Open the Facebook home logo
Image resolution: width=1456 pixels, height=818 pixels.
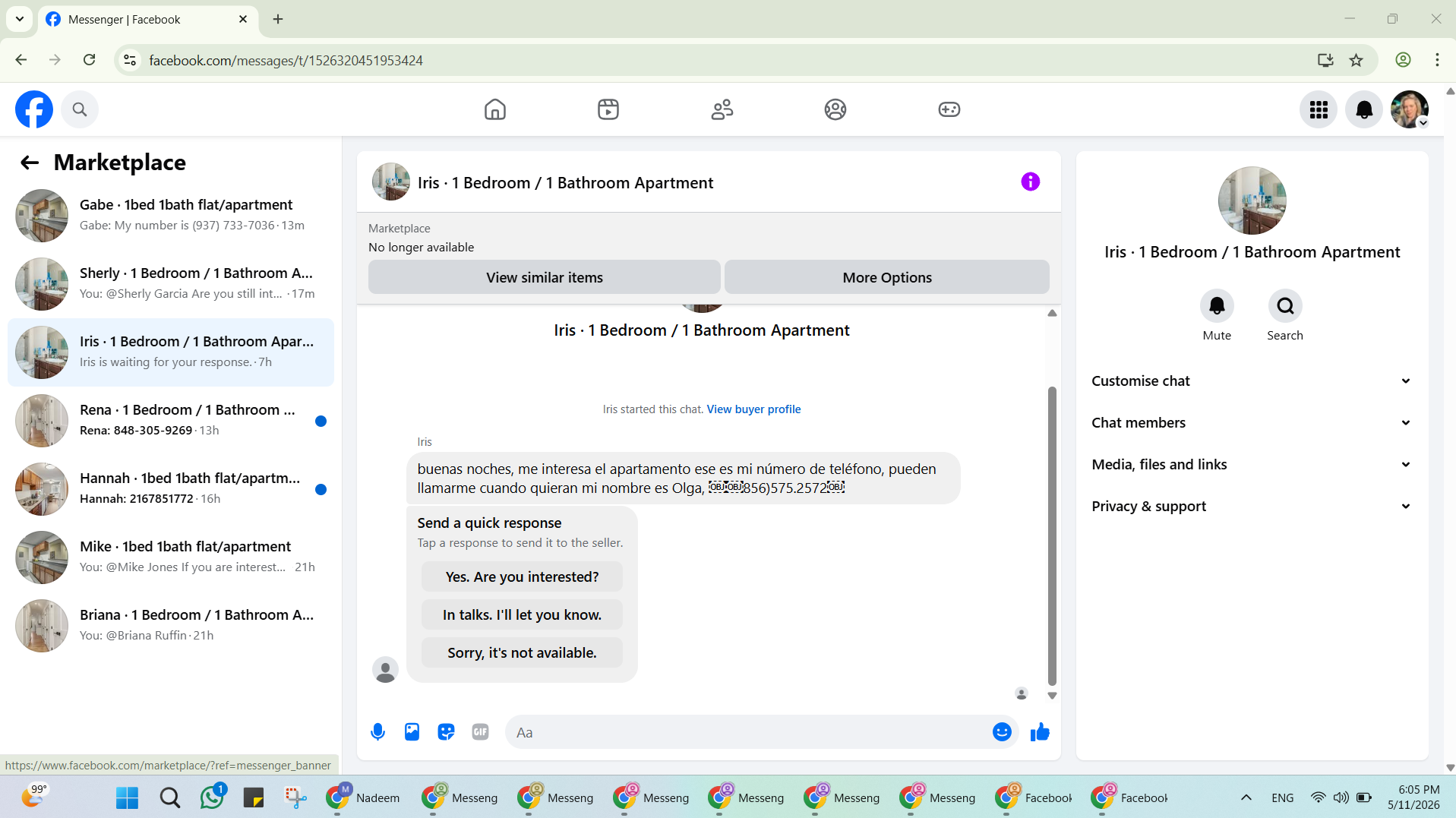pos(34,109)
